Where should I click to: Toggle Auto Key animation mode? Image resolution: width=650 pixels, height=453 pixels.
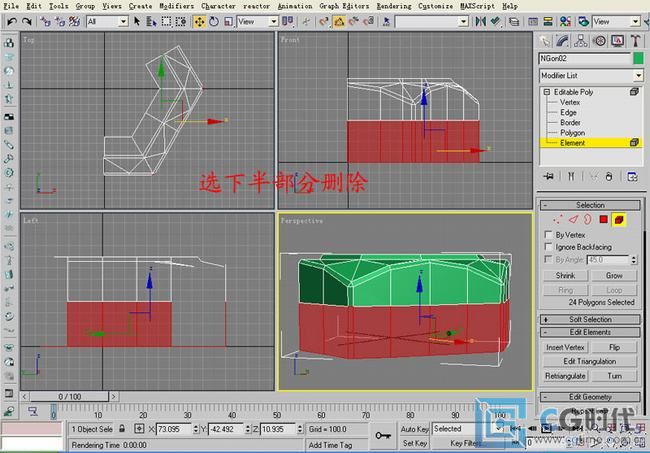[x=414, y=429]
